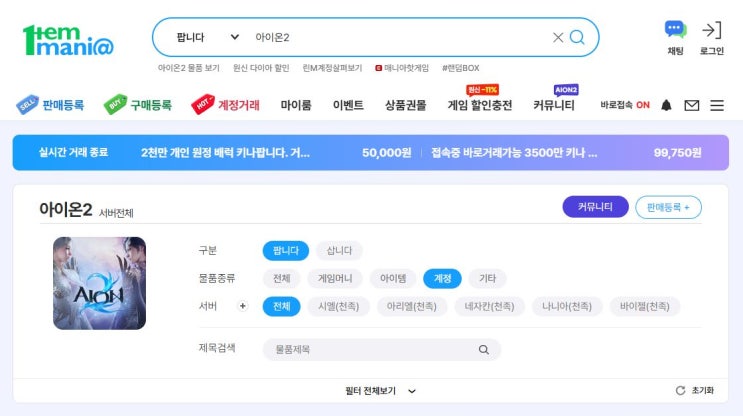This screenshot has width=743, height=416.
Task: Open the hamburger menu icon
Action: point(716,105)
